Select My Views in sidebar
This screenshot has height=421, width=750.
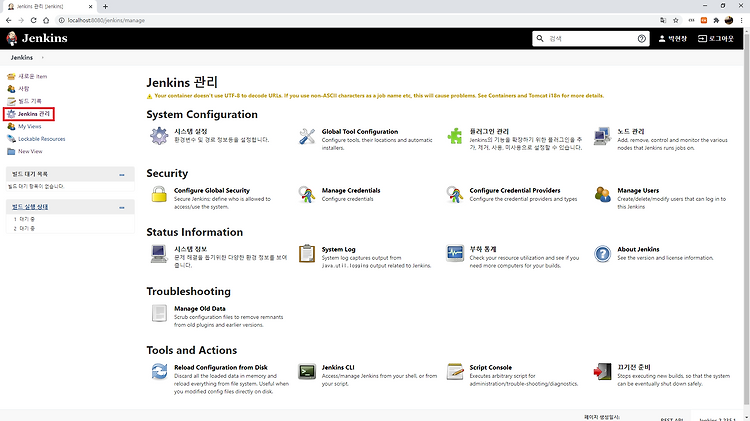click(30, 126)
